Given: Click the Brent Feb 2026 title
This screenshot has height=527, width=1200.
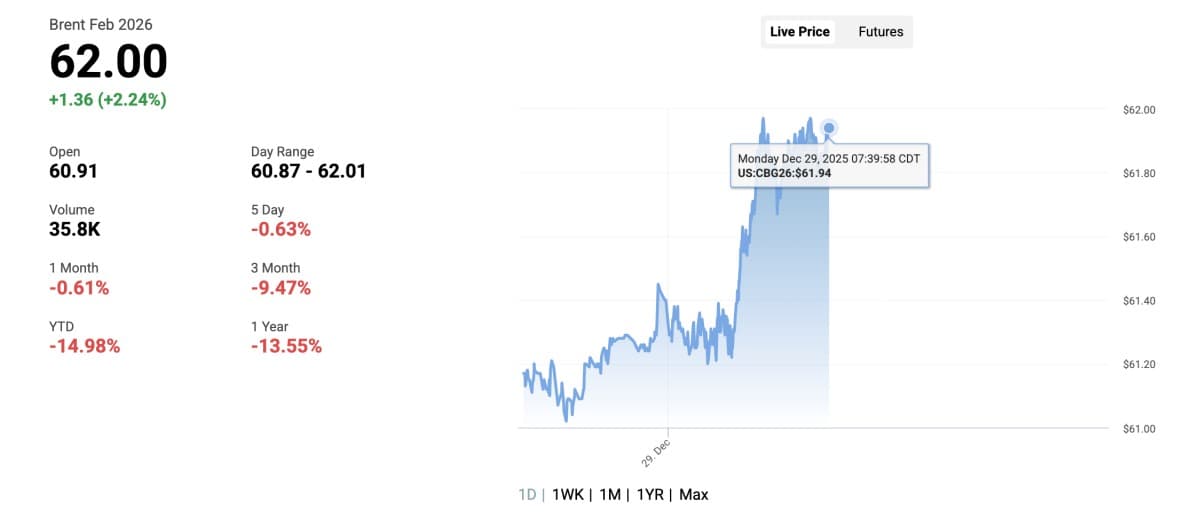Looking at the screenshot, I should coord(101,25).
